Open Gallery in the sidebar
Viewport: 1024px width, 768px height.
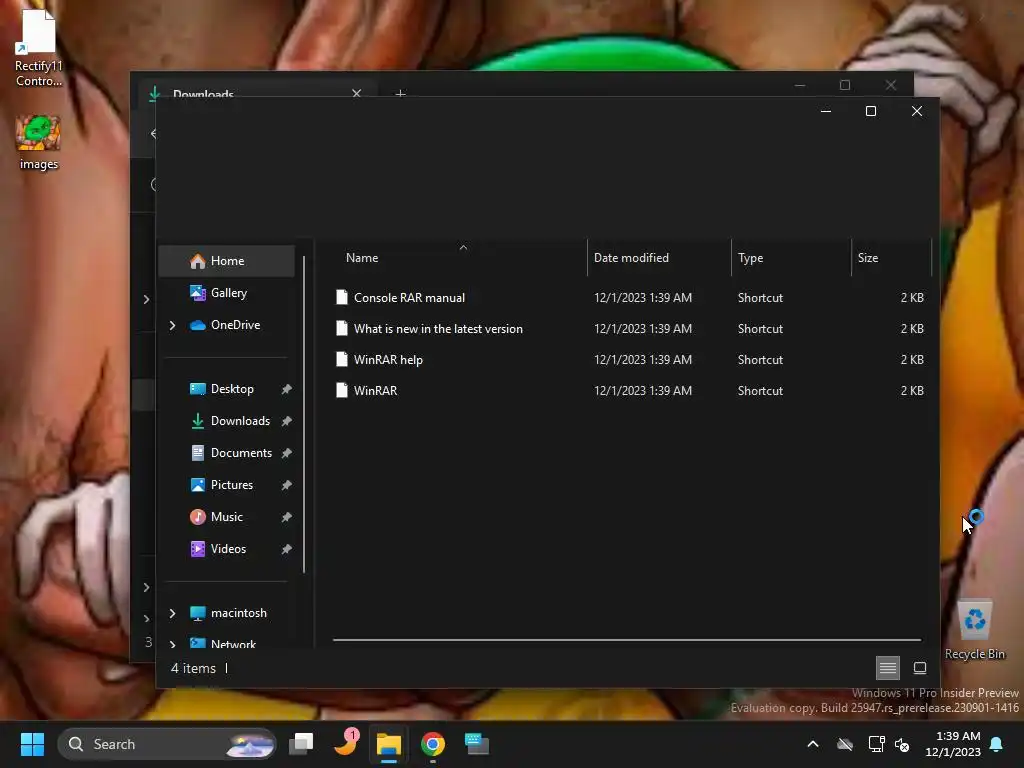tap(228, 293)
